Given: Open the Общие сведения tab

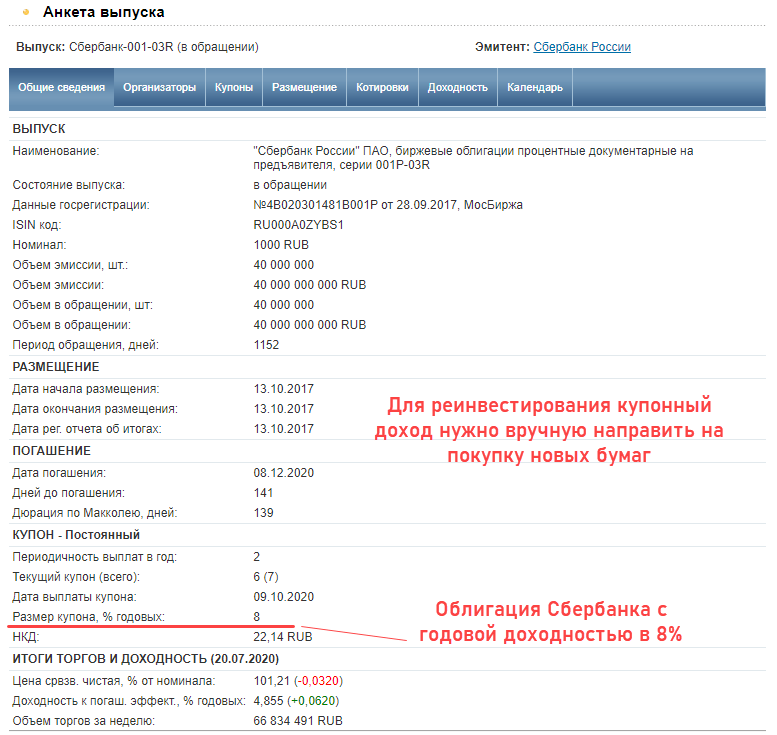Looking at the screenshot, I should [61, 87].
